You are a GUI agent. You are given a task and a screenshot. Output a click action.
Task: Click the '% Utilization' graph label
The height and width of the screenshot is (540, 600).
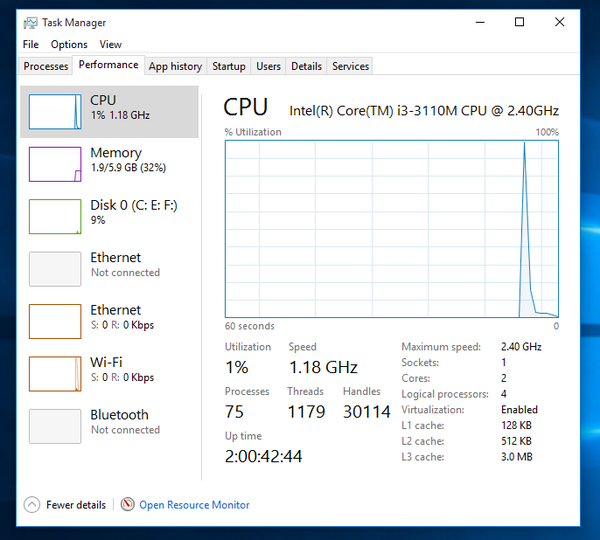click(253, 132)
